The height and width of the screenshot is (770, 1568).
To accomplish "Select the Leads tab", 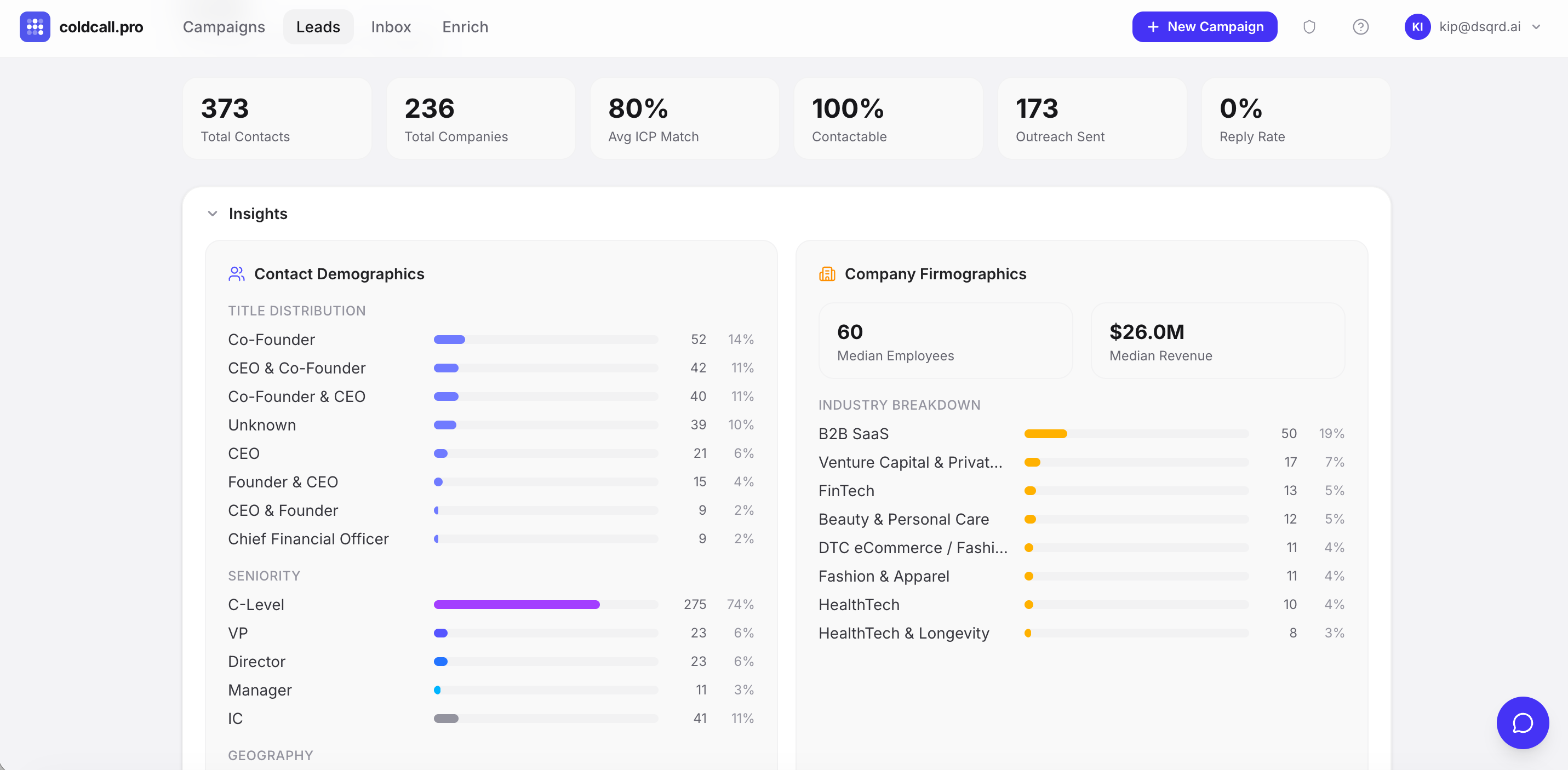I will tap(318, 27).
